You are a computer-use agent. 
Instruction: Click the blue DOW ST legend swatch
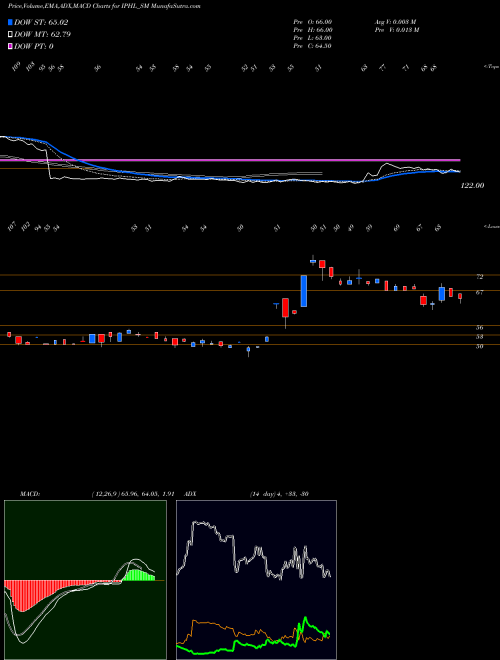(10, 22)
